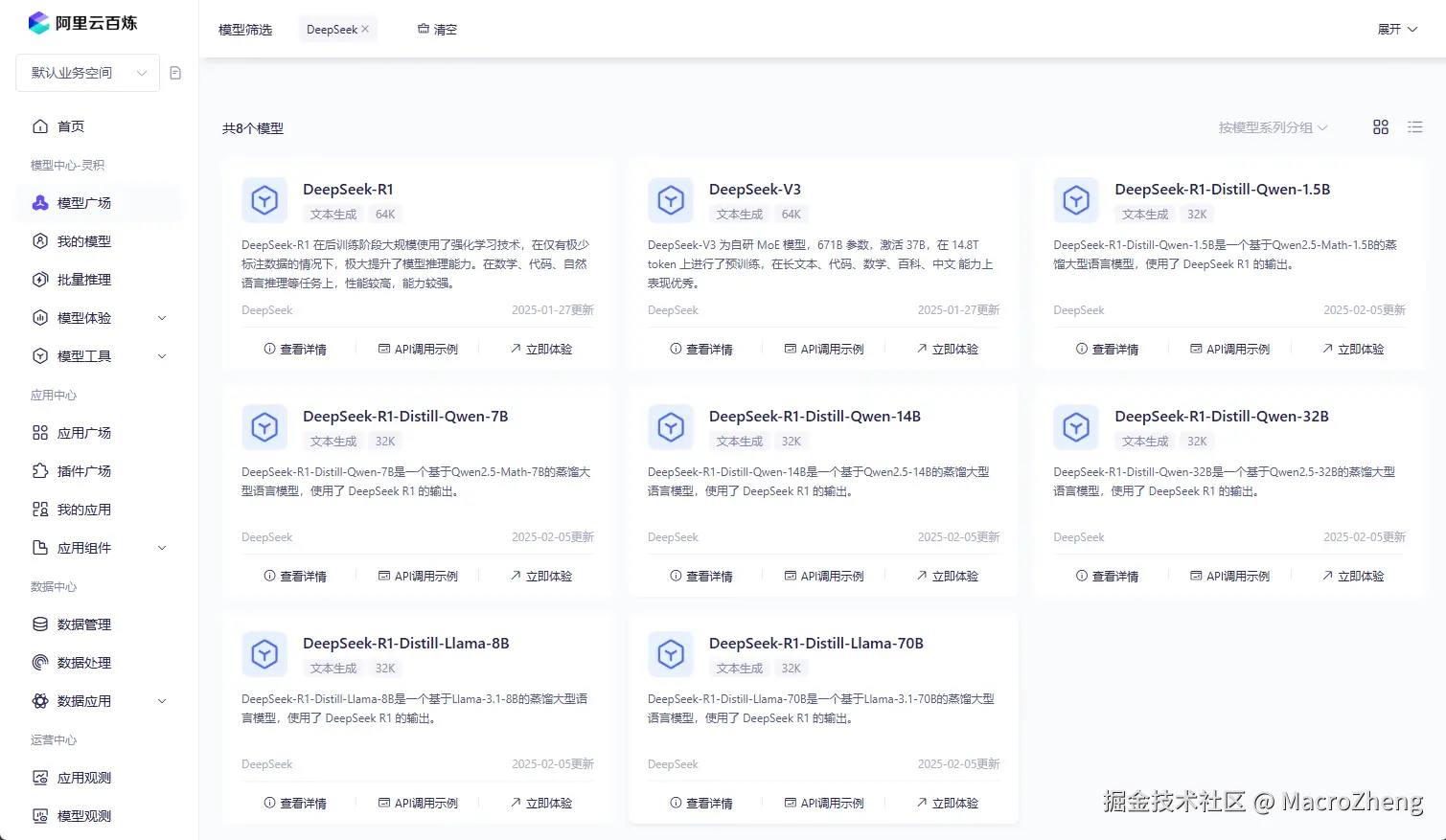Screen dimensions: 1446x840
Task: Click the DeepSeek-R1-Distill-Llama-70B logo icon
Action: 671,654
